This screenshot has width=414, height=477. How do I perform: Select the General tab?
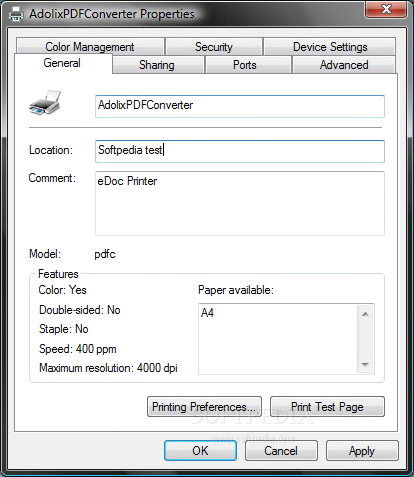(x=62, y=63)
